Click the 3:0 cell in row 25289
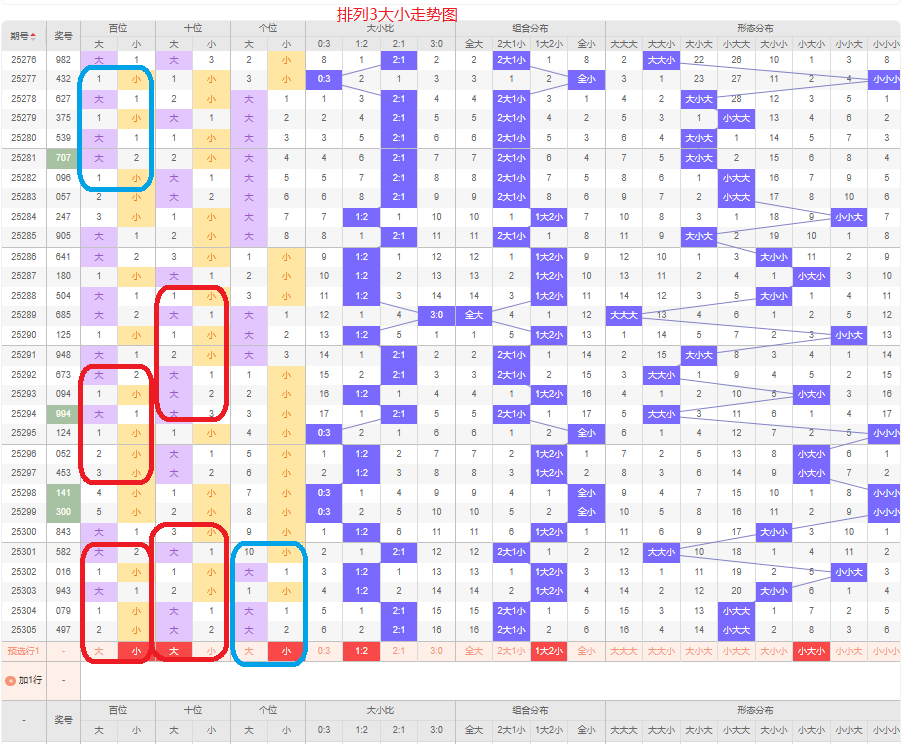This screenshot has height=744, width=902. (x=437, y=315)
